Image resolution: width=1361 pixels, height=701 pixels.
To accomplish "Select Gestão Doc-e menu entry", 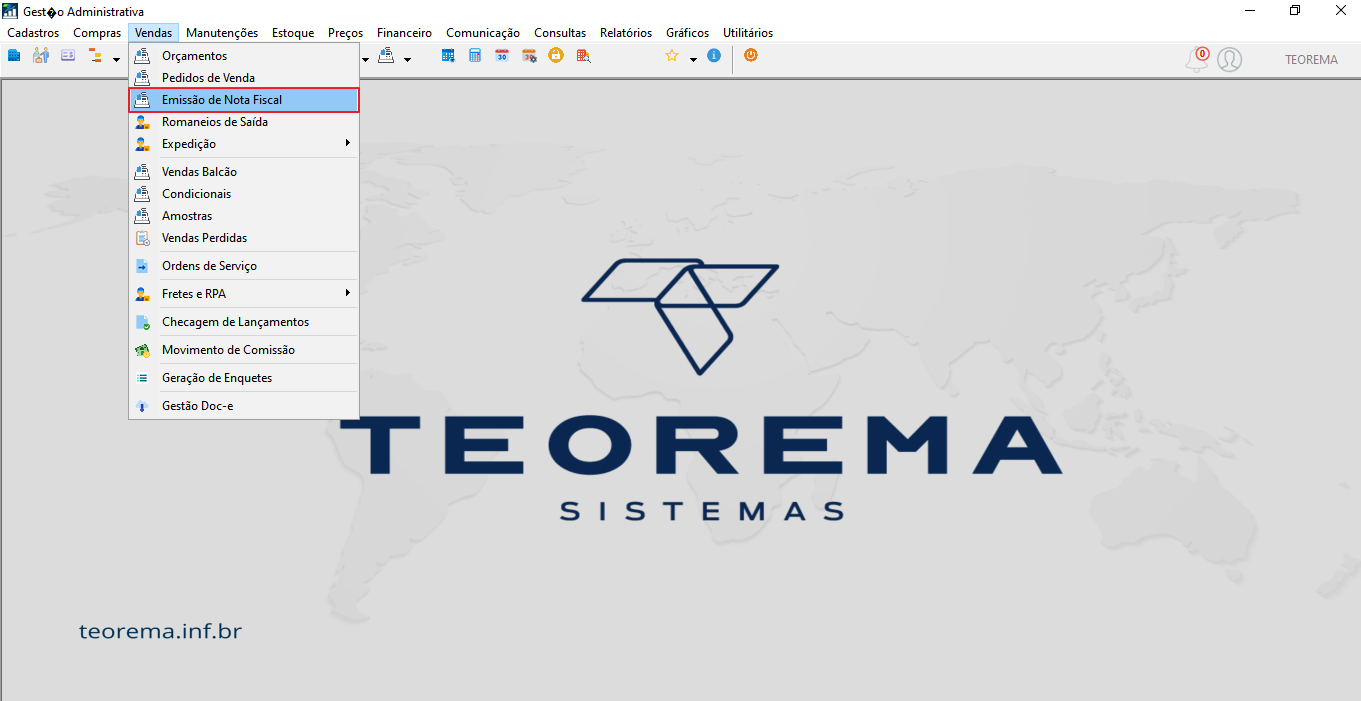I will coord(244,406).
